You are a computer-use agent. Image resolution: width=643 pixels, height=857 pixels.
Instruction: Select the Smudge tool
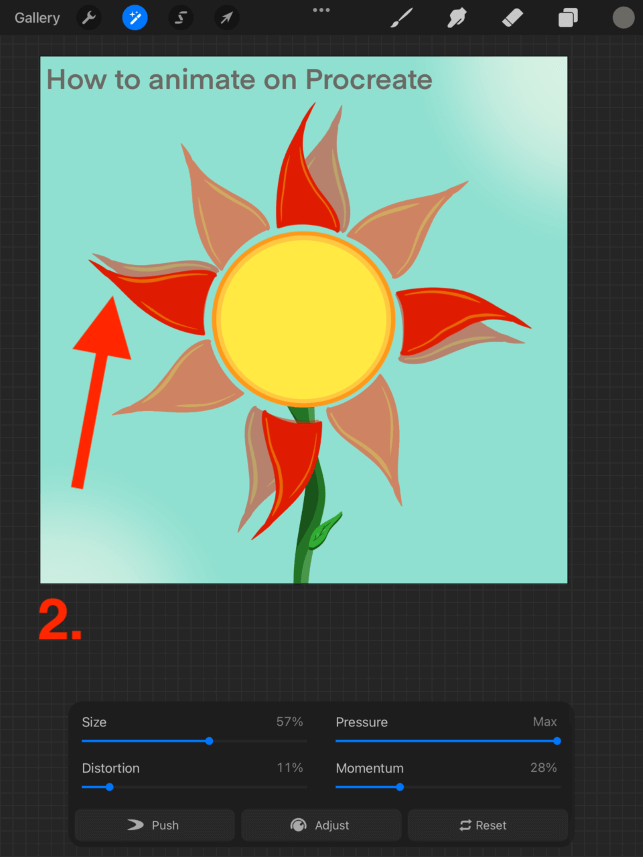pyautogui.click(x=457, y=18)
